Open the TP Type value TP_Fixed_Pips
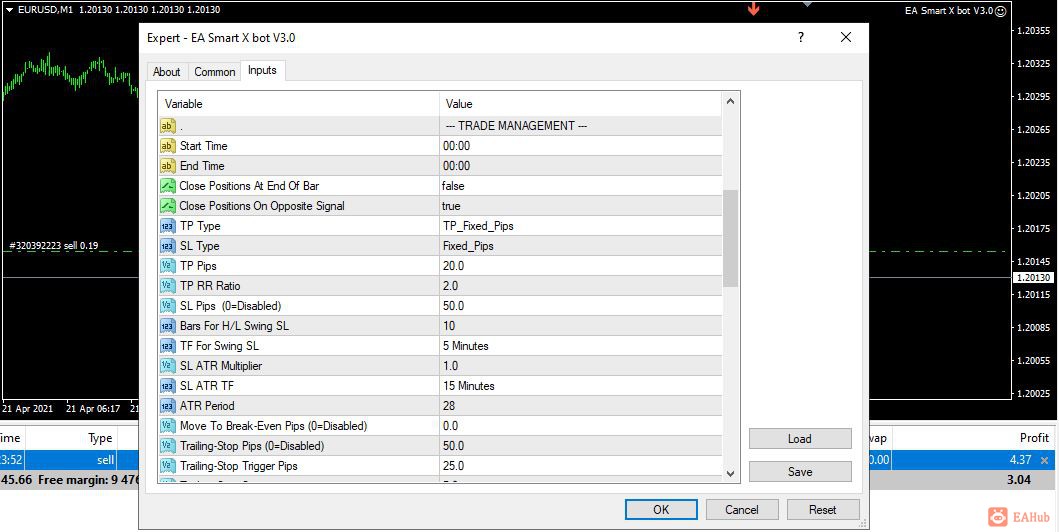1059x532 pixels. (581, 226)
